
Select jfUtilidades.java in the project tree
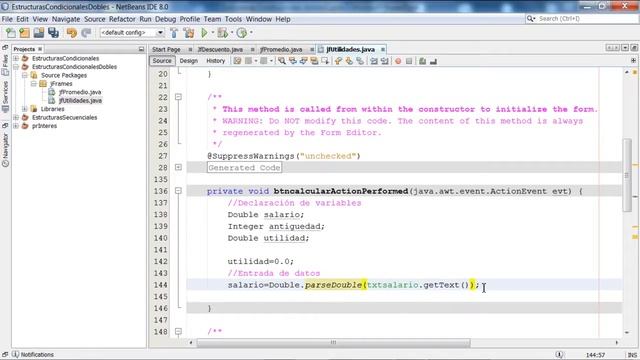(80, 100)
